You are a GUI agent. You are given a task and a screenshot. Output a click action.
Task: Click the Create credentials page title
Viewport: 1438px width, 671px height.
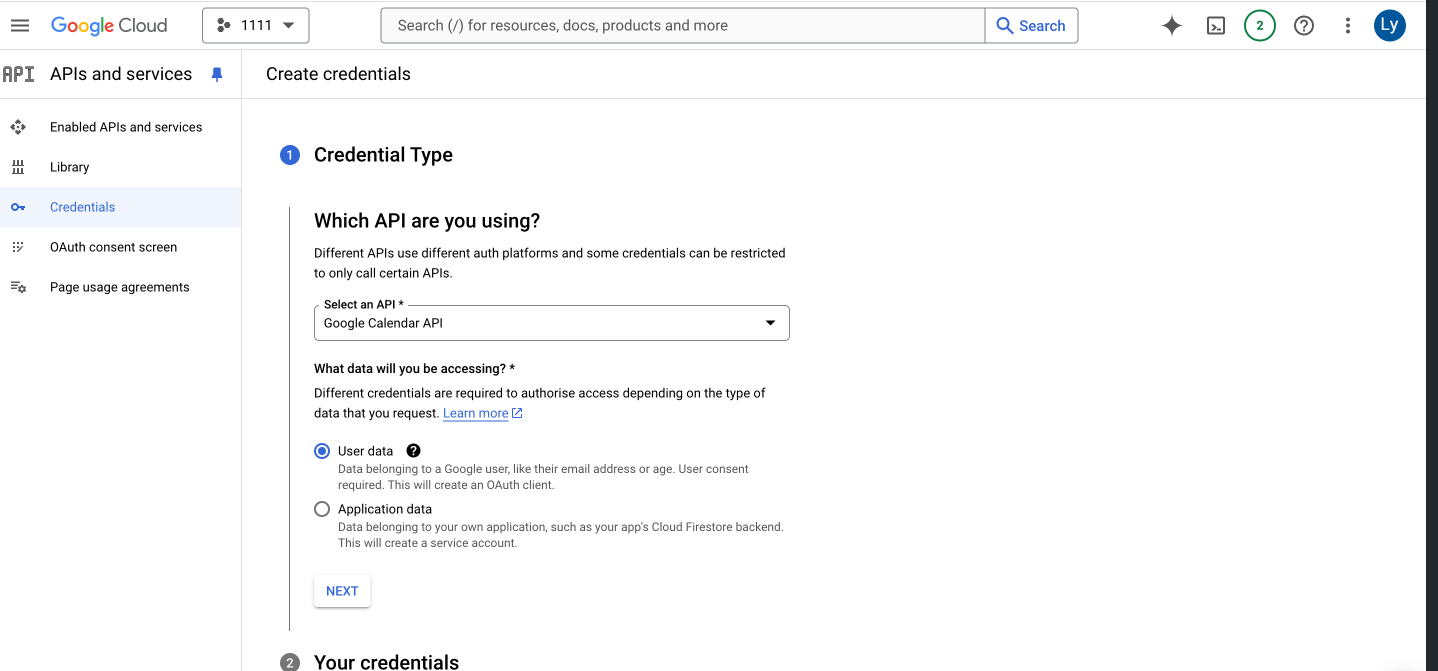[338, 74]
